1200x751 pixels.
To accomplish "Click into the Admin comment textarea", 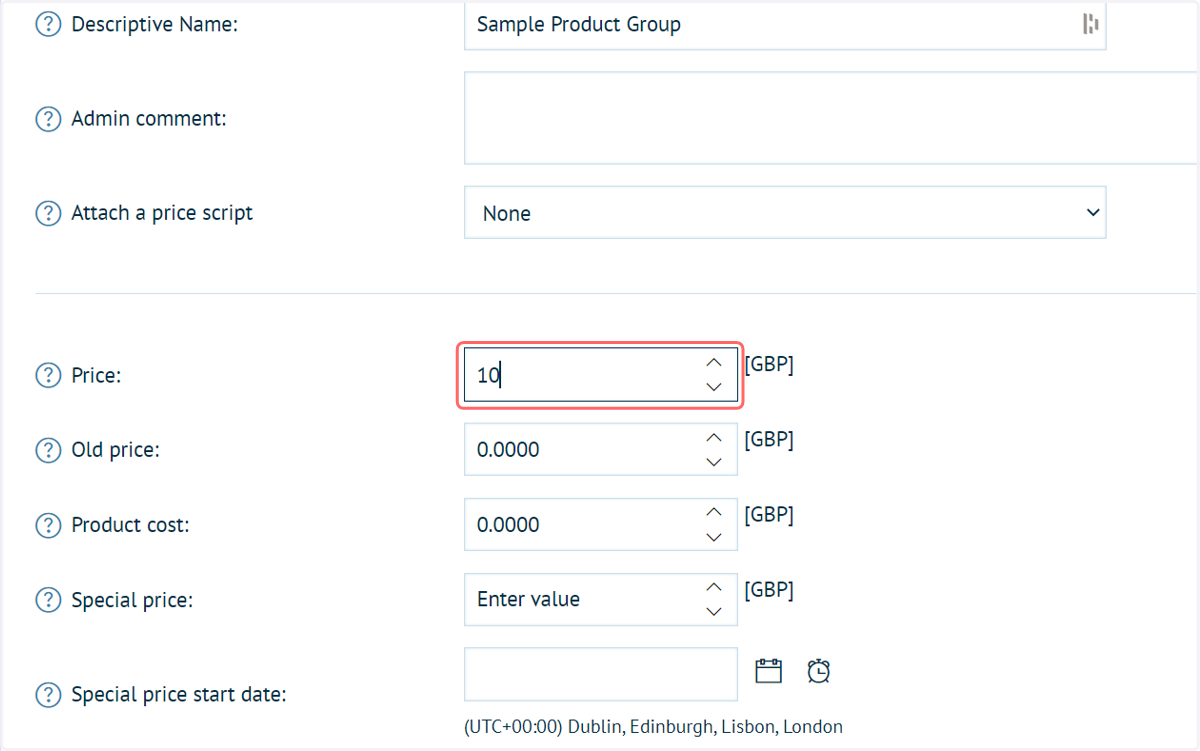I will 831,118.
